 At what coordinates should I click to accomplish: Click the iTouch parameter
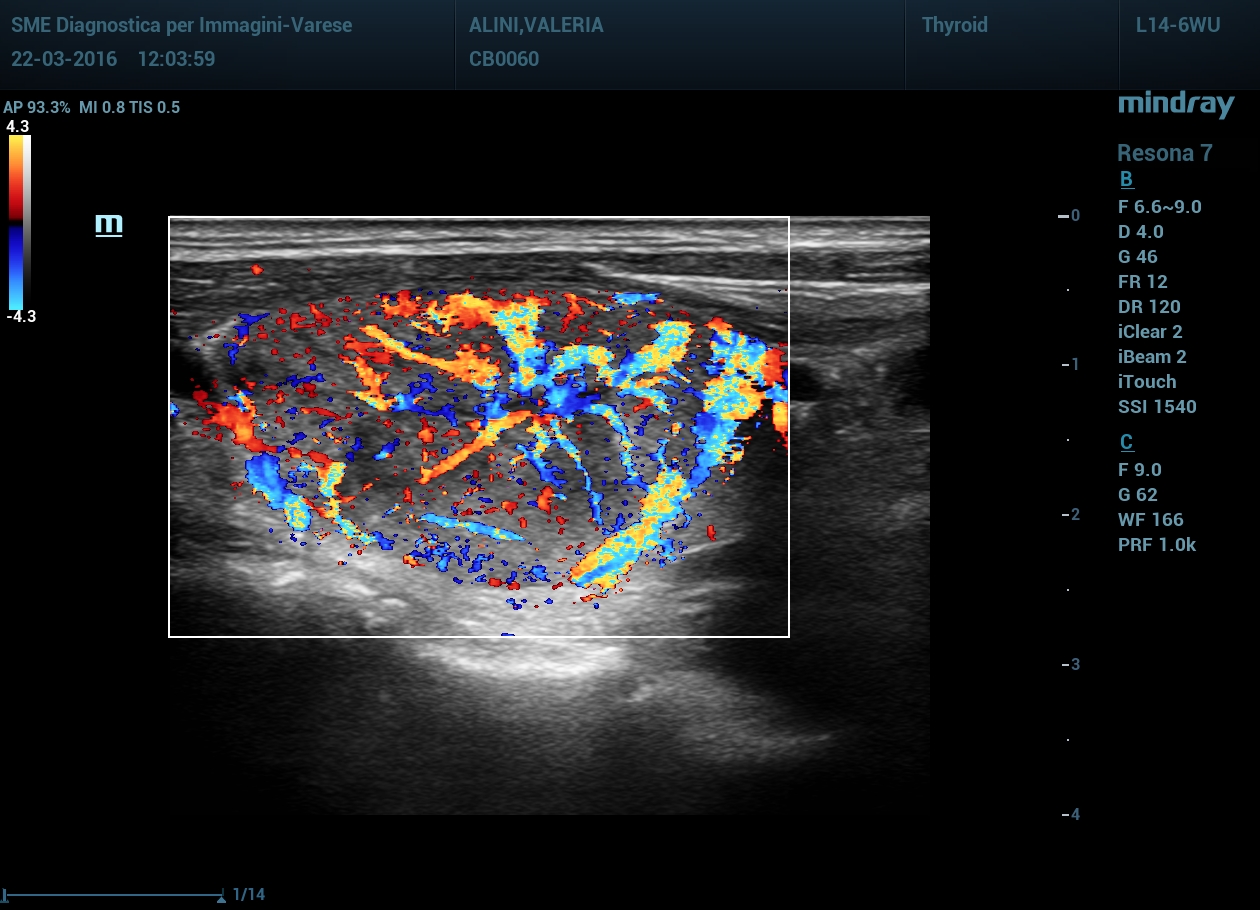[1147, 382]
